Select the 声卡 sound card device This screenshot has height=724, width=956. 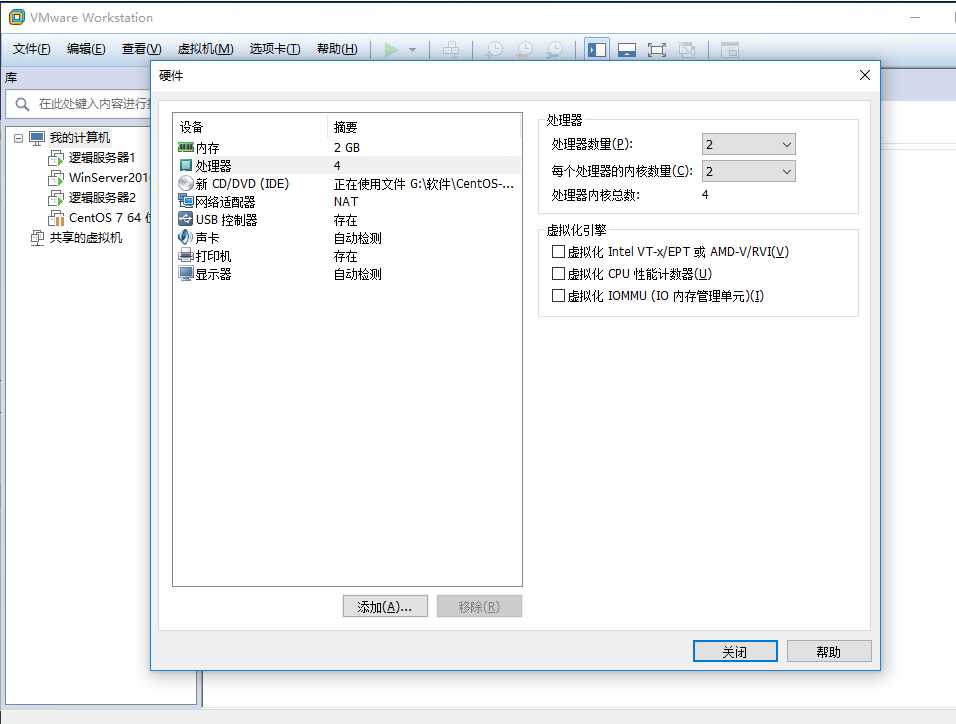pyautogui.click(x=348, y=238)
